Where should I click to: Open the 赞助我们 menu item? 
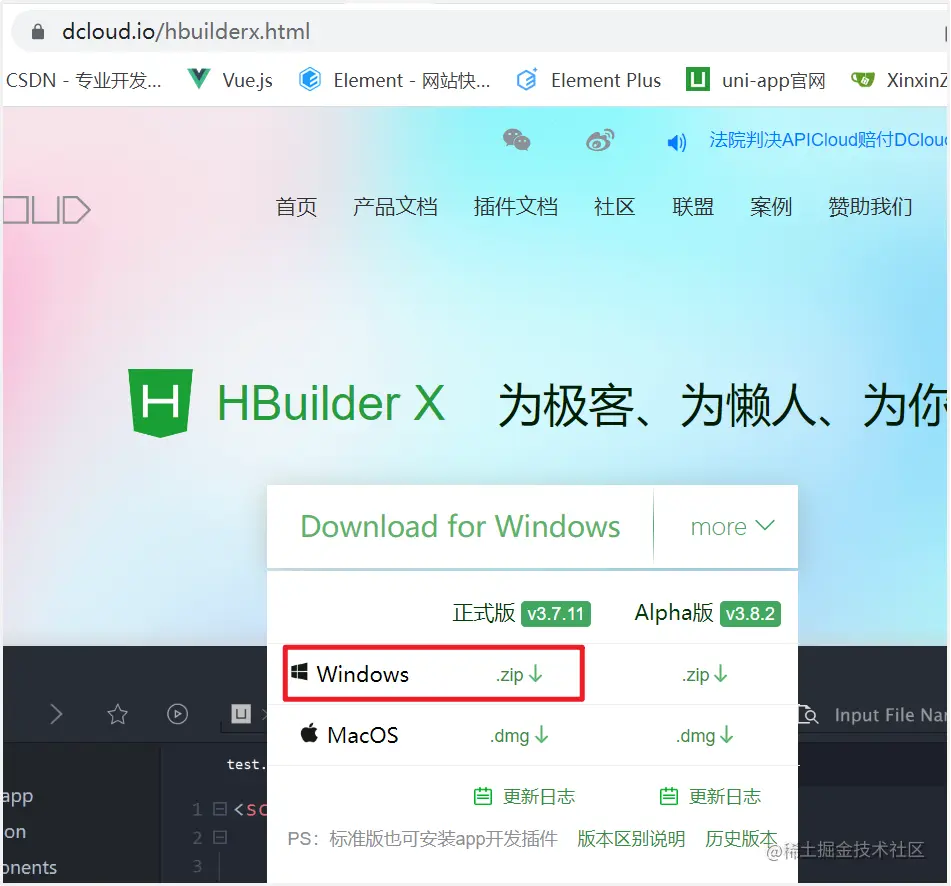click(x=870, y=207)
